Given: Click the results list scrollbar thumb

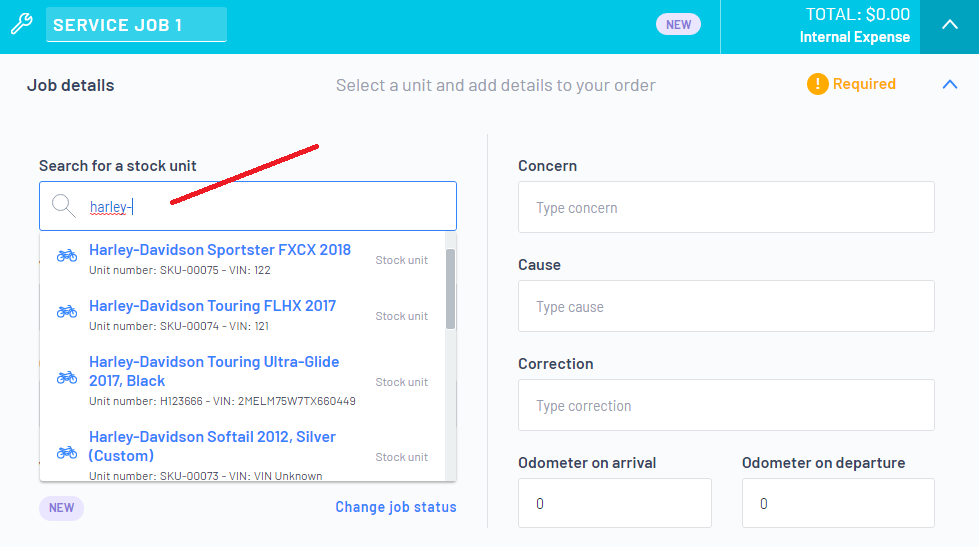Looking at the screenshot, I should click(x=450, y=289).
